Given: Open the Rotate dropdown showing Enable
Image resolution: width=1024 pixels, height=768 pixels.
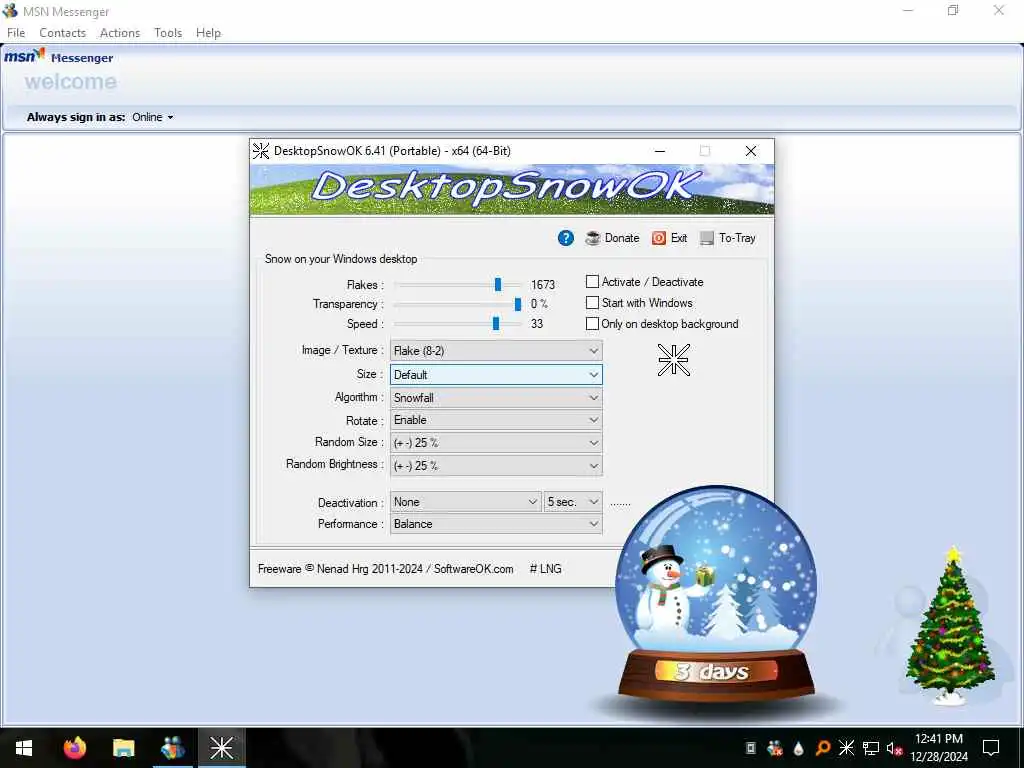Looking at the screenshot, I should tap(496, 420).
